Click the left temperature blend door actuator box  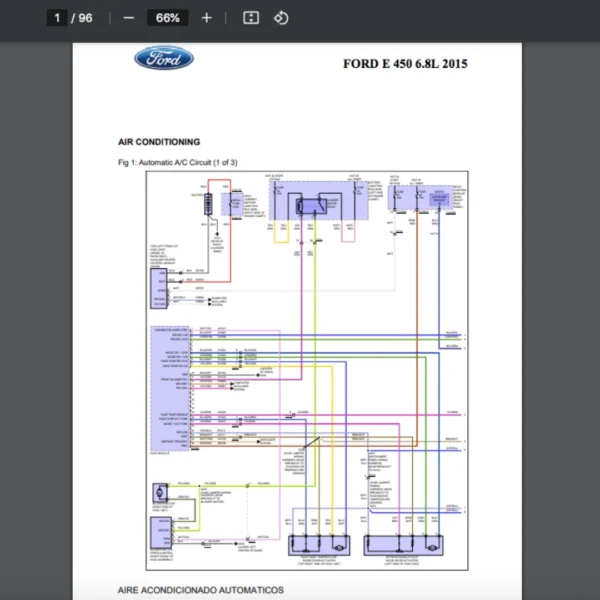click(x=321, y=546)
